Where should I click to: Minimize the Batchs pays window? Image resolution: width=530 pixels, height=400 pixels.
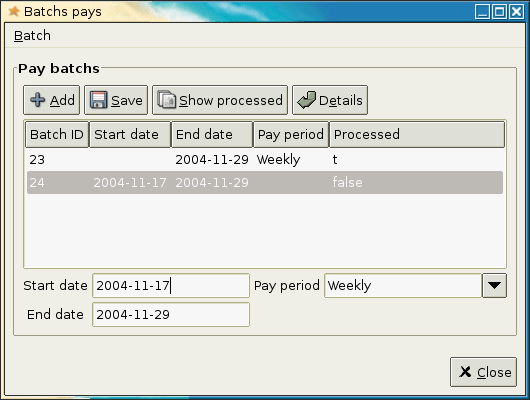[x=482, y=12]
